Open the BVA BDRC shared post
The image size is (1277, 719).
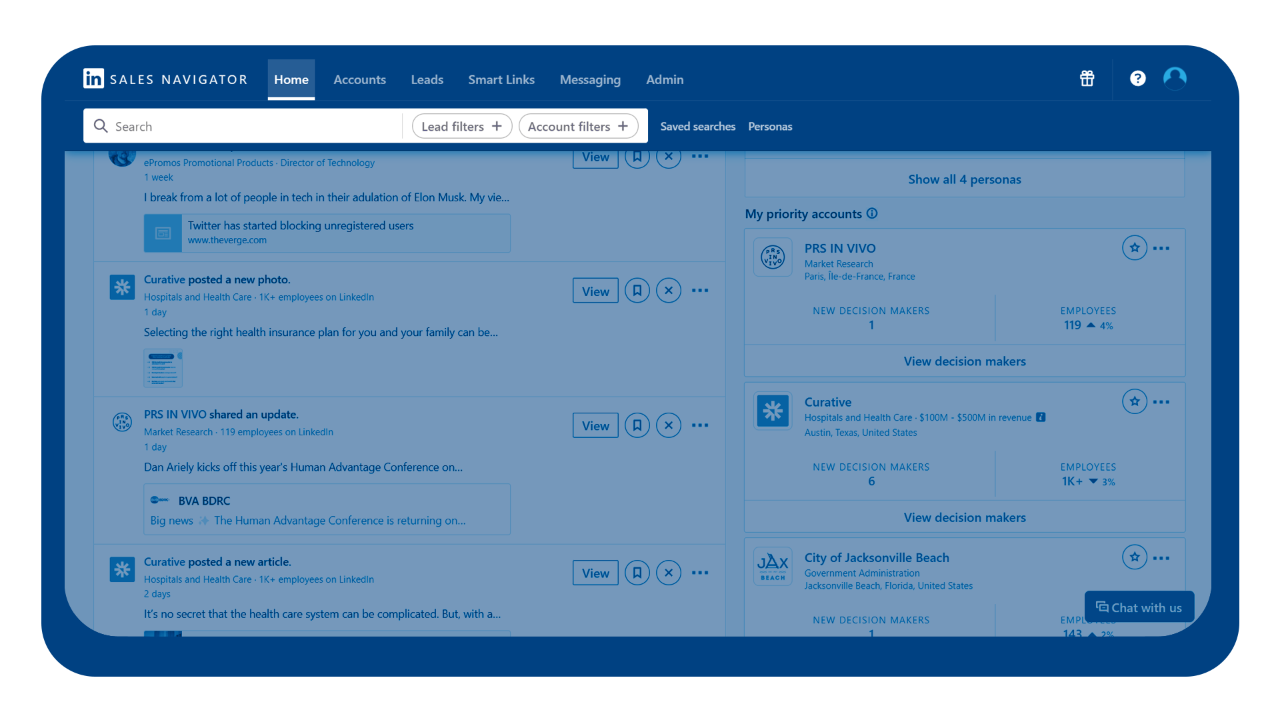pyautogui.click(x=327, y=510)
